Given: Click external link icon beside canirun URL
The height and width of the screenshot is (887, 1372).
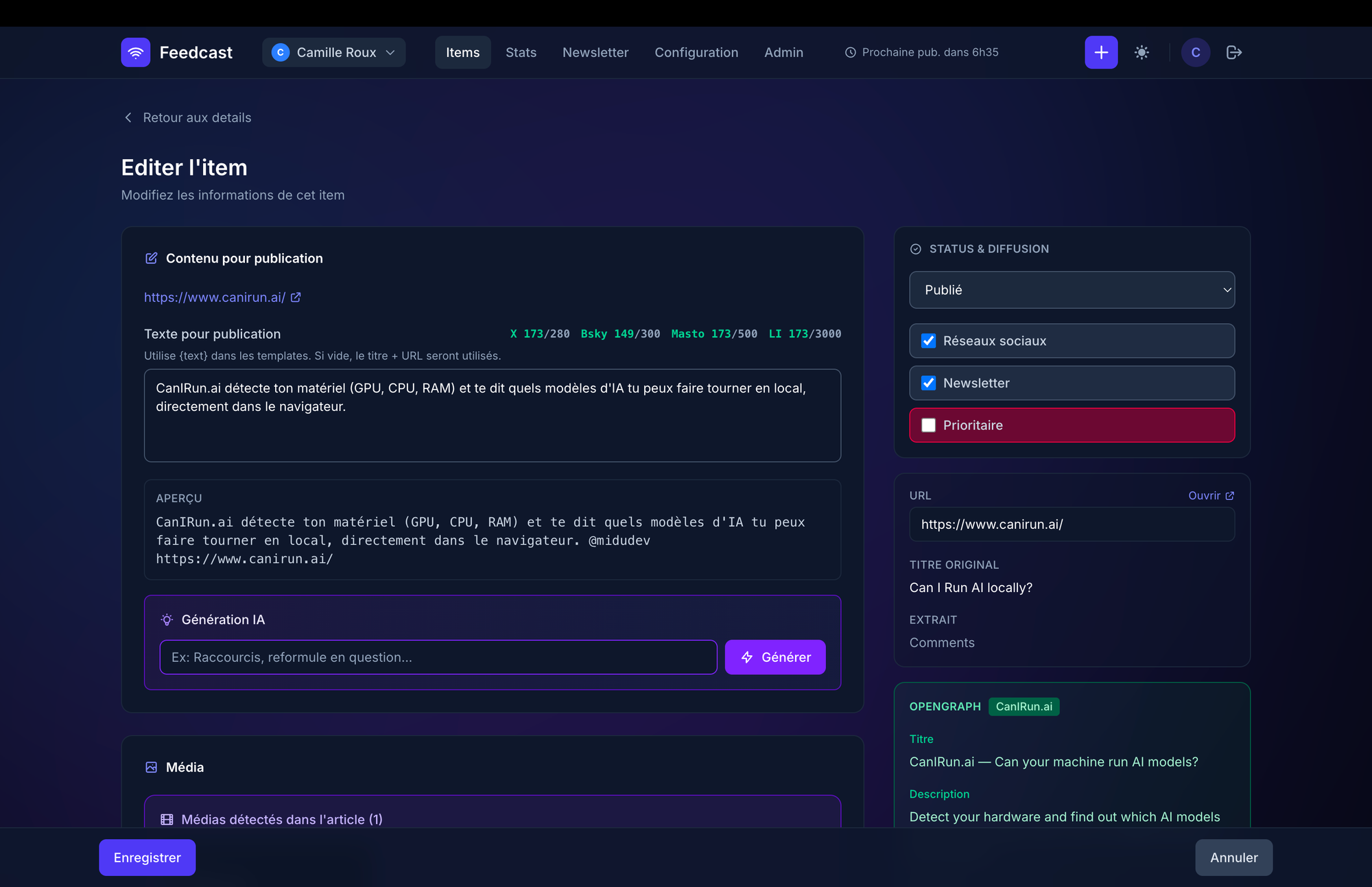Looking at the screenshot, I should click(296, 297).
